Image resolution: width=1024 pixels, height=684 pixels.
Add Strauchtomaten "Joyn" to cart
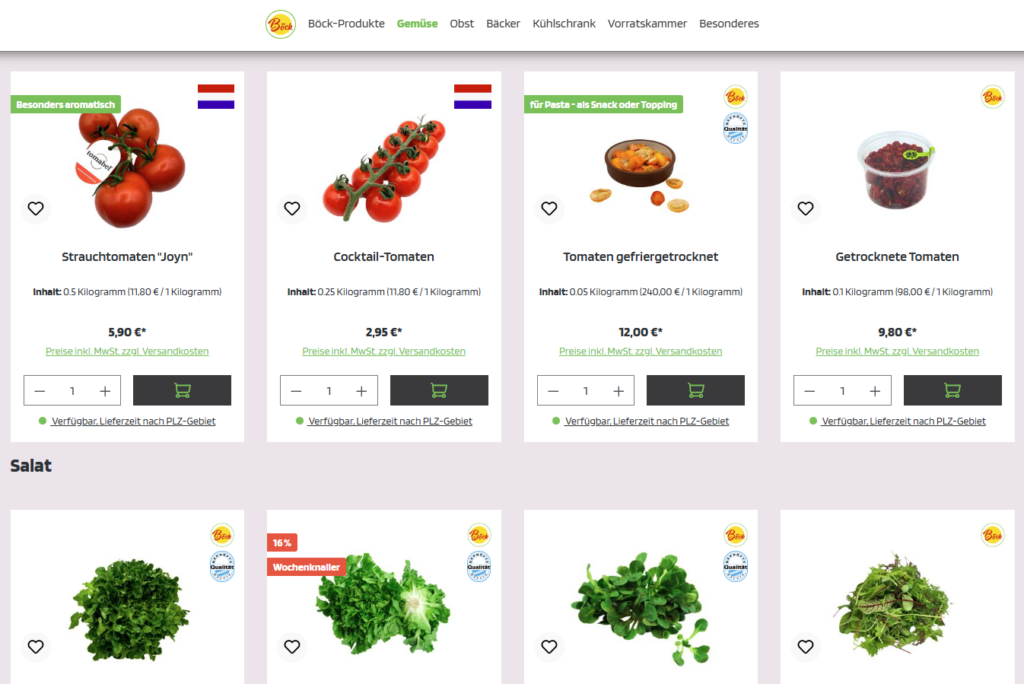coord(182,391)
